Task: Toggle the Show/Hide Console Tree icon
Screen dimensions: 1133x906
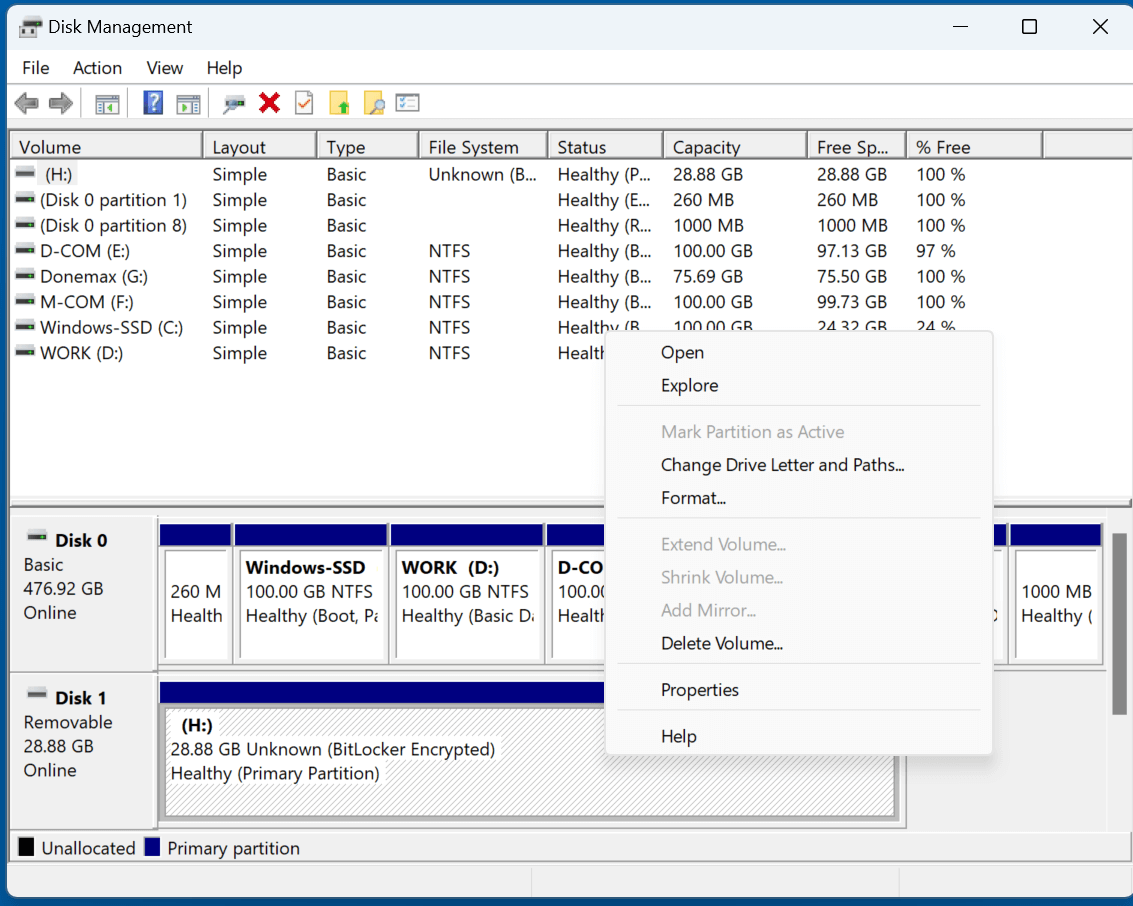Action: point(107,102)
